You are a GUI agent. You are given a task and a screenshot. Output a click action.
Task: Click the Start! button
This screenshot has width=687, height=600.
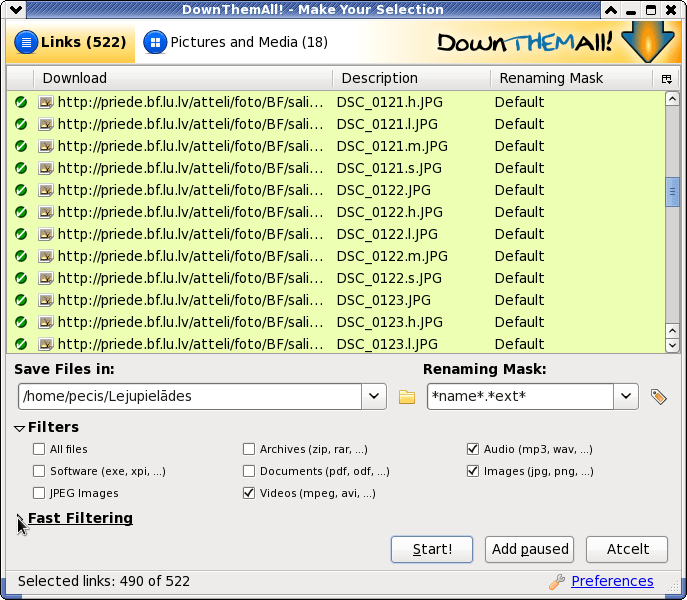click(432, 549)
